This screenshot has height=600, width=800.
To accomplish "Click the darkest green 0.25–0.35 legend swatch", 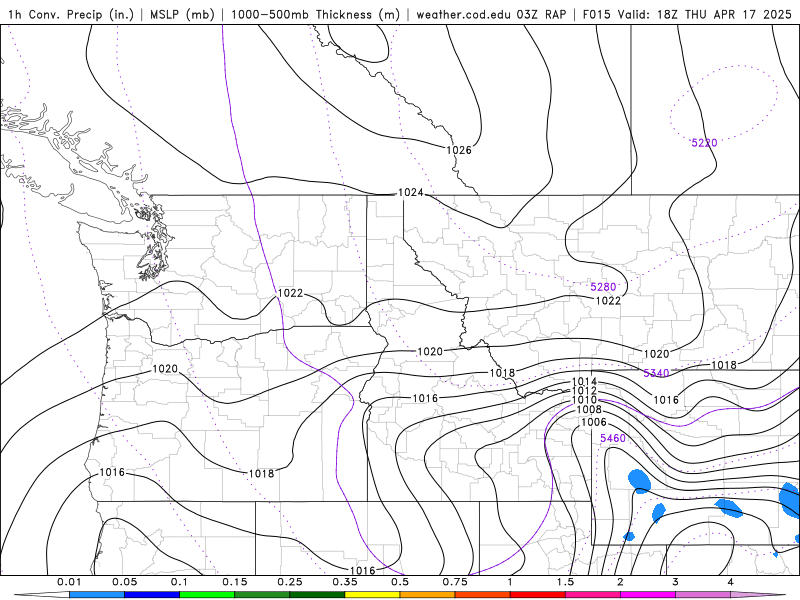I will [317, 595].
